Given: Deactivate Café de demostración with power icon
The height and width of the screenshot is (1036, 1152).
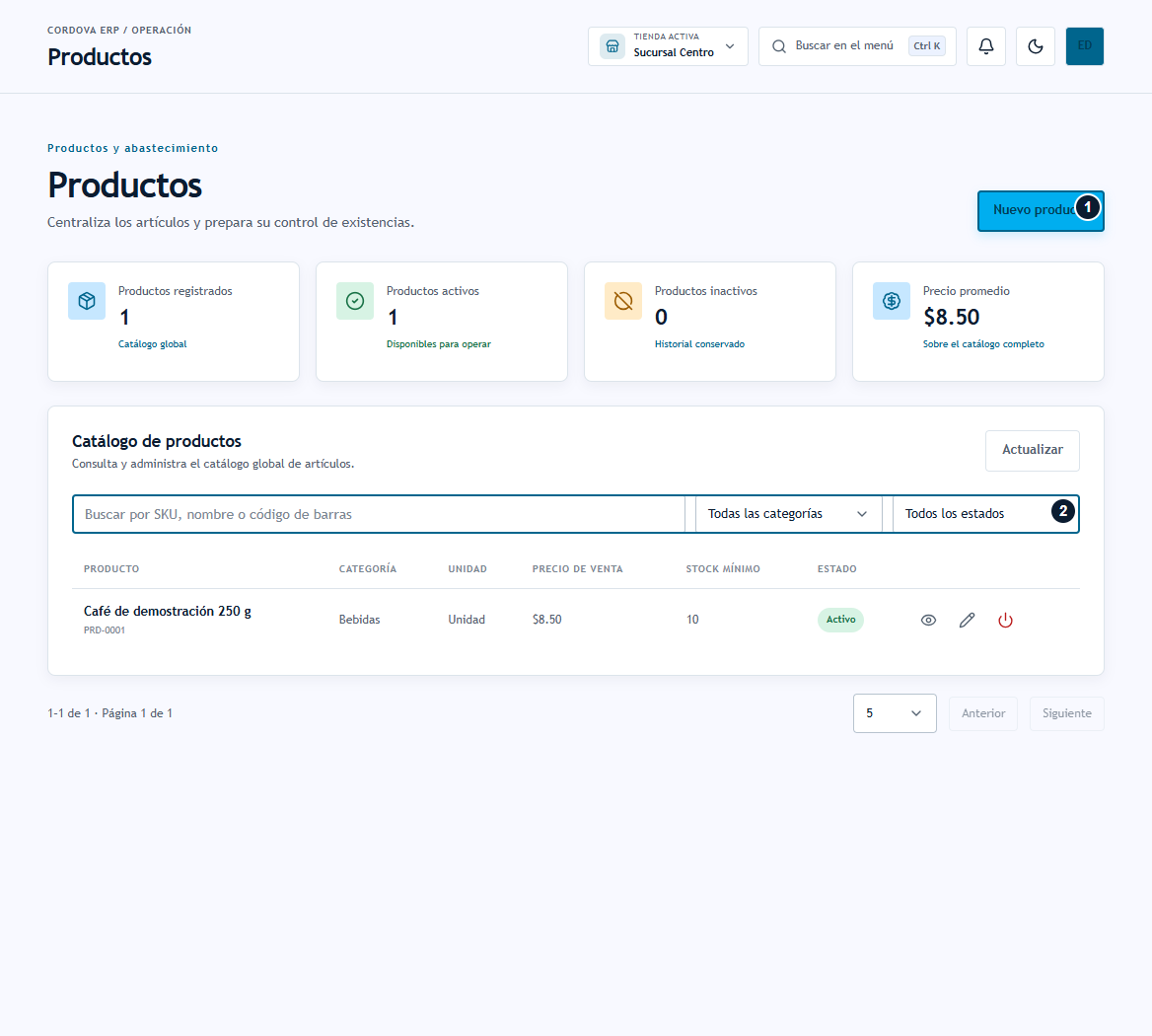Looking at the screenshot, I should tap(1006, 621).
